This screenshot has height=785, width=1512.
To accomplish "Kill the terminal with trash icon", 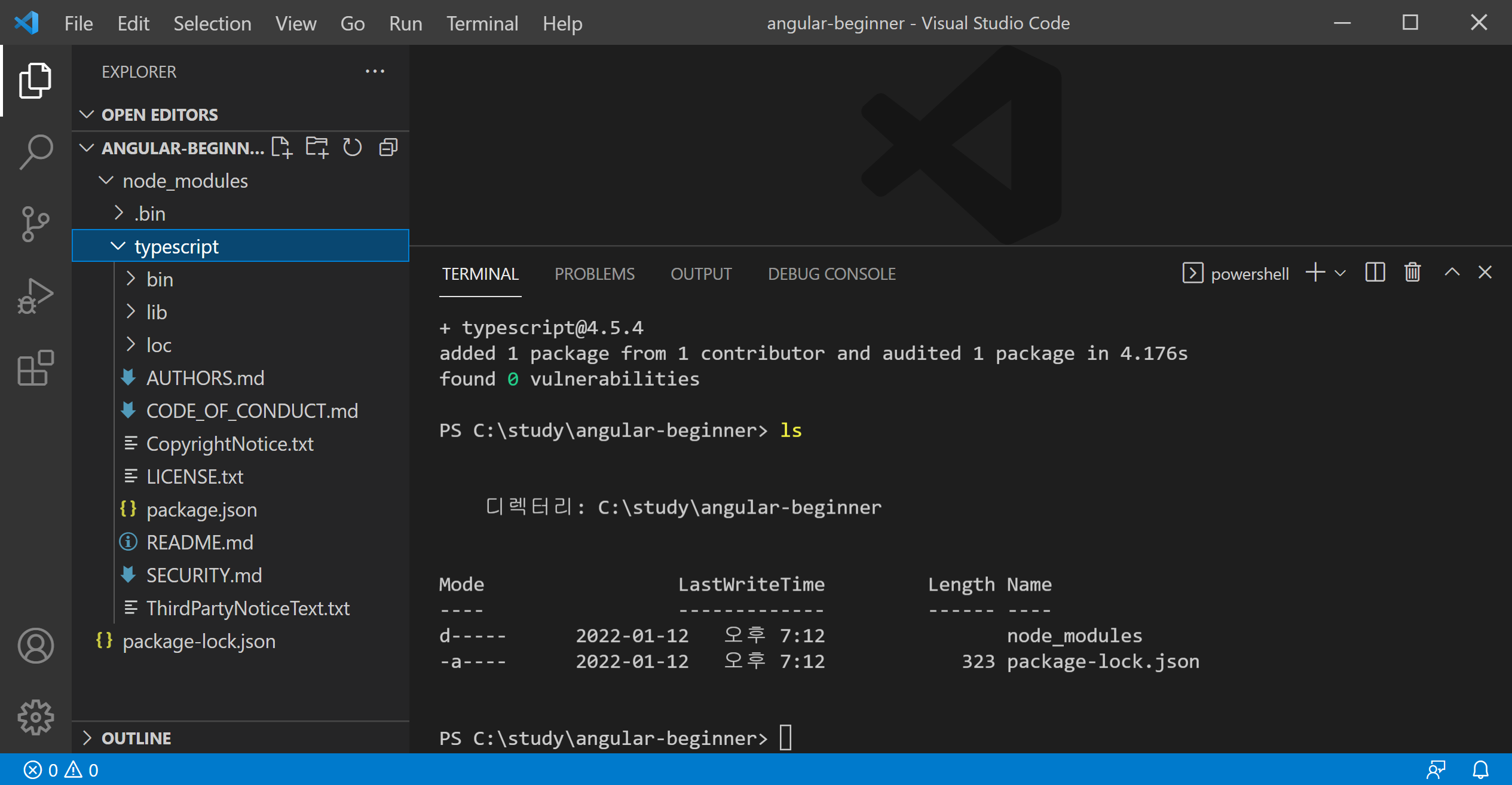I will pyautogui.click(x=1412, y=273).
